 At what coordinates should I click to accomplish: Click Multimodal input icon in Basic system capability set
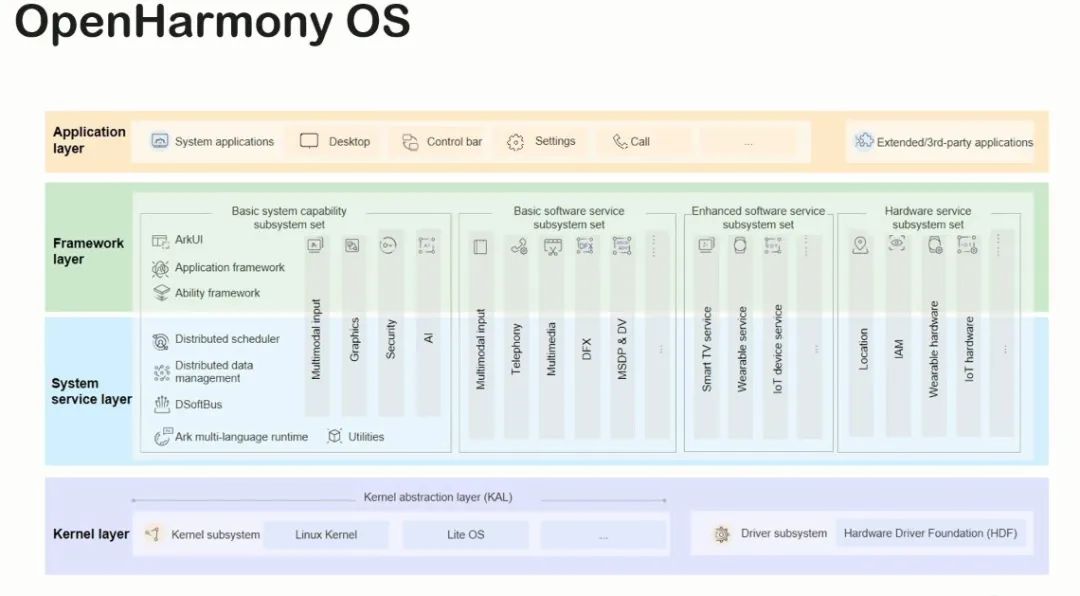click(x=315, y=245)
